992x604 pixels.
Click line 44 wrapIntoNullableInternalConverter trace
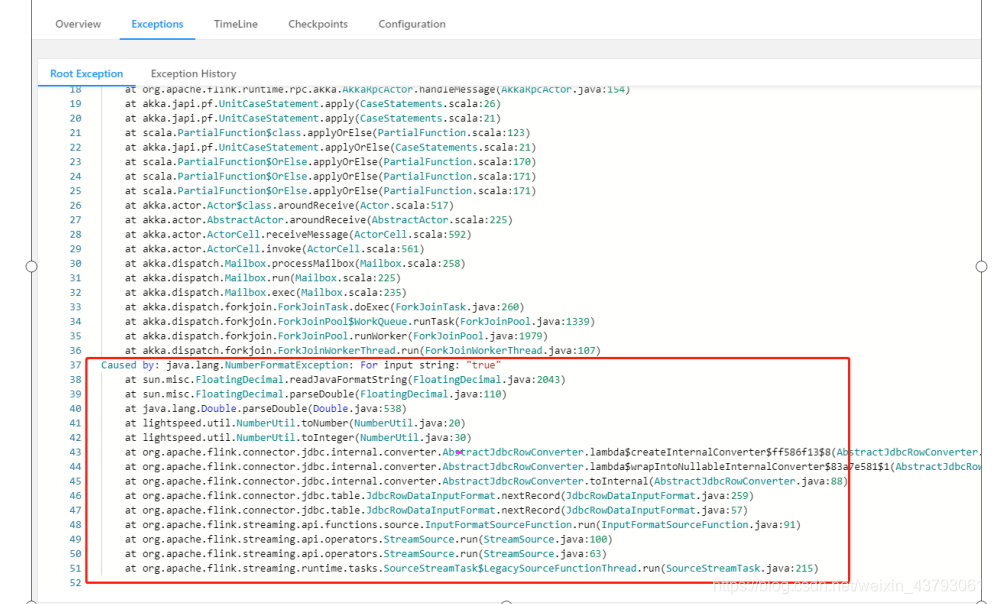point(554,467)
